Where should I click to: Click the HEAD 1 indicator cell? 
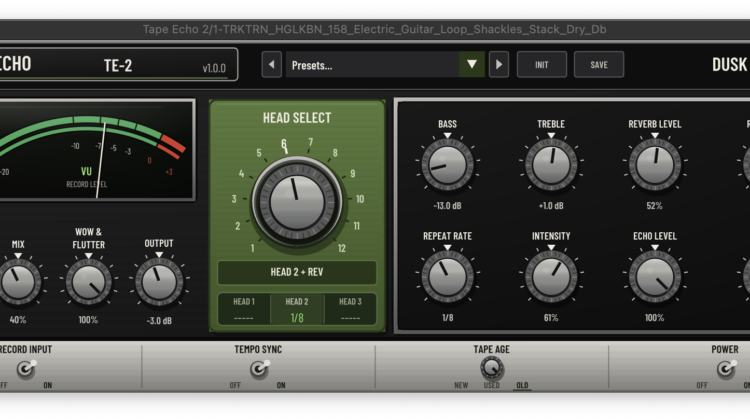coord(244,309)
